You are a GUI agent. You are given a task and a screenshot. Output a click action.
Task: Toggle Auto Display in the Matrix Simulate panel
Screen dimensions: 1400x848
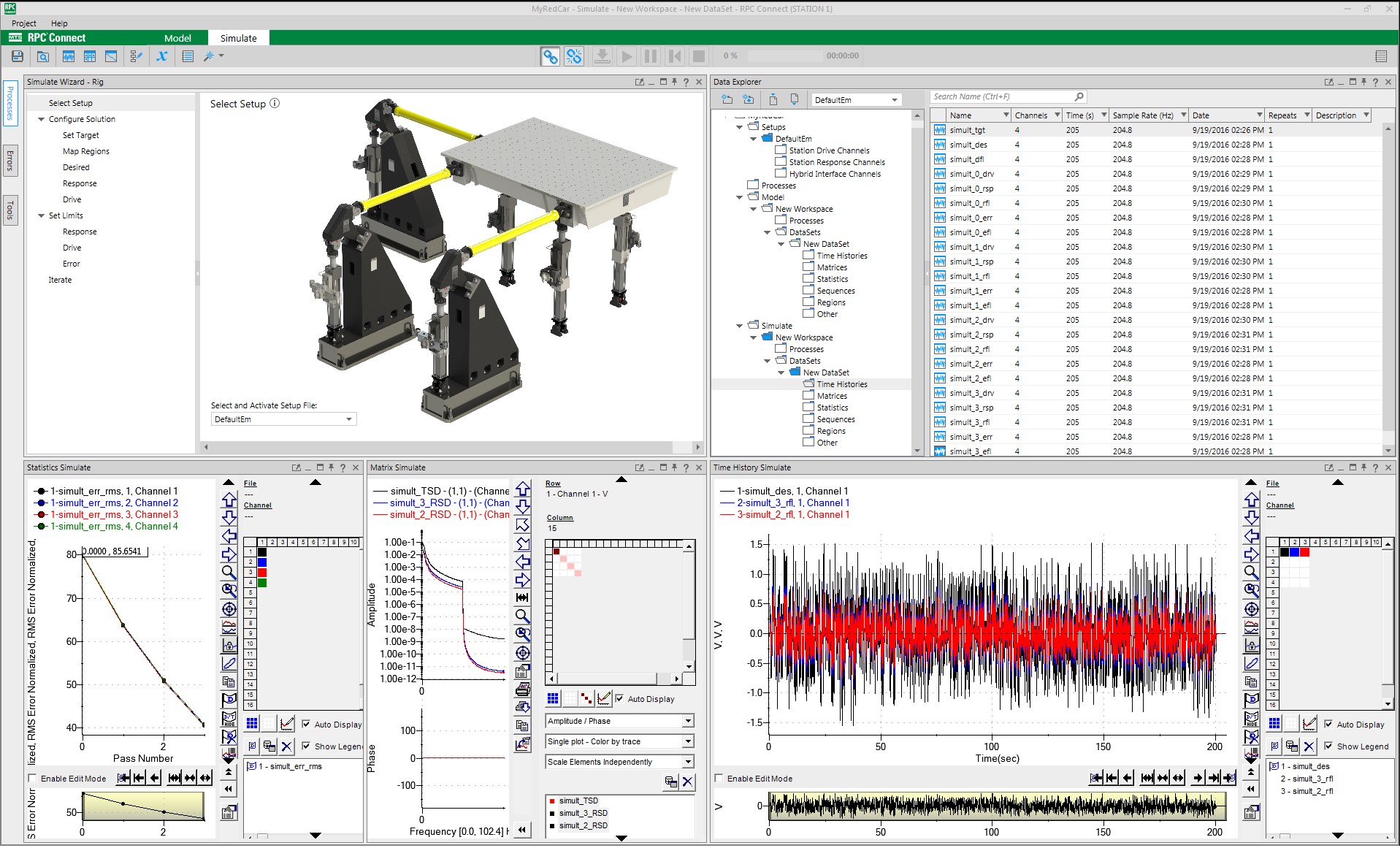tap(619, 699)
